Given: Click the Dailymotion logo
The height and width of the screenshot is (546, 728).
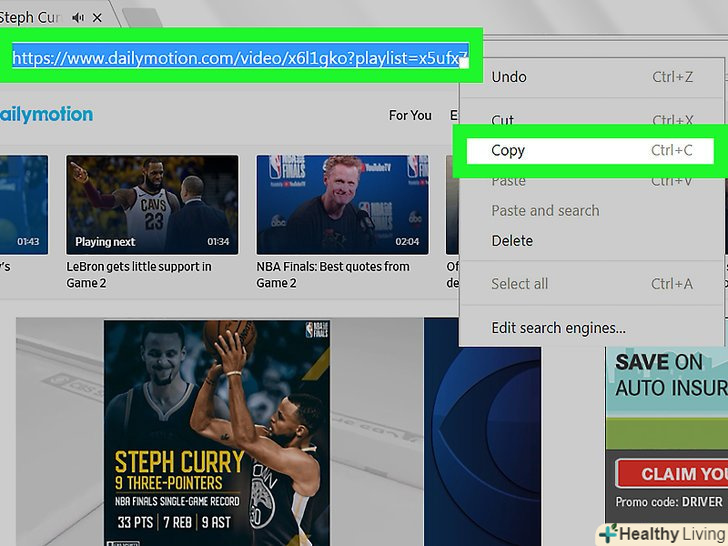Looking at the screenshot, I should tap(46, 114).
